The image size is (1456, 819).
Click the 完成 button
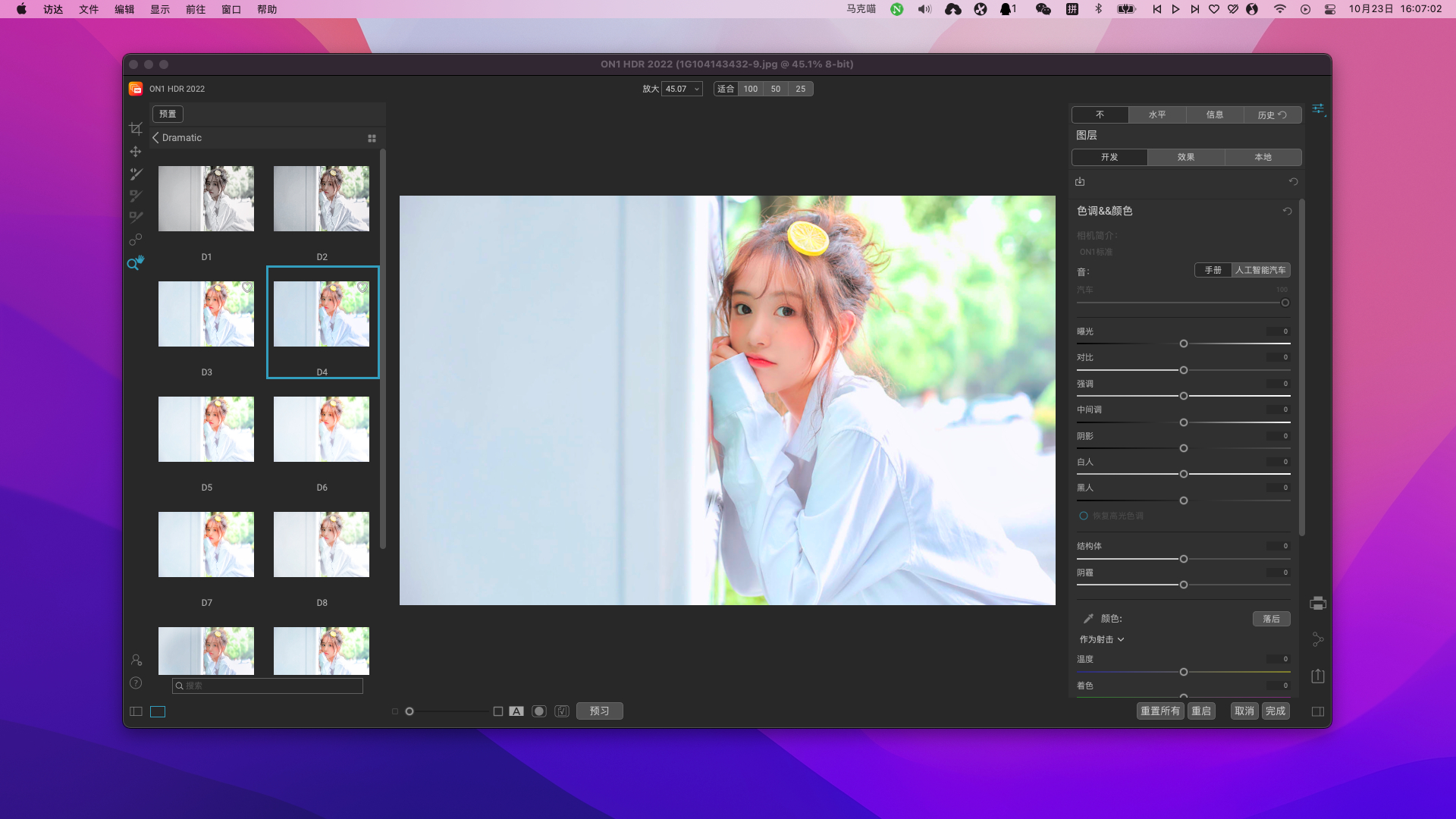coord(1276,711)
